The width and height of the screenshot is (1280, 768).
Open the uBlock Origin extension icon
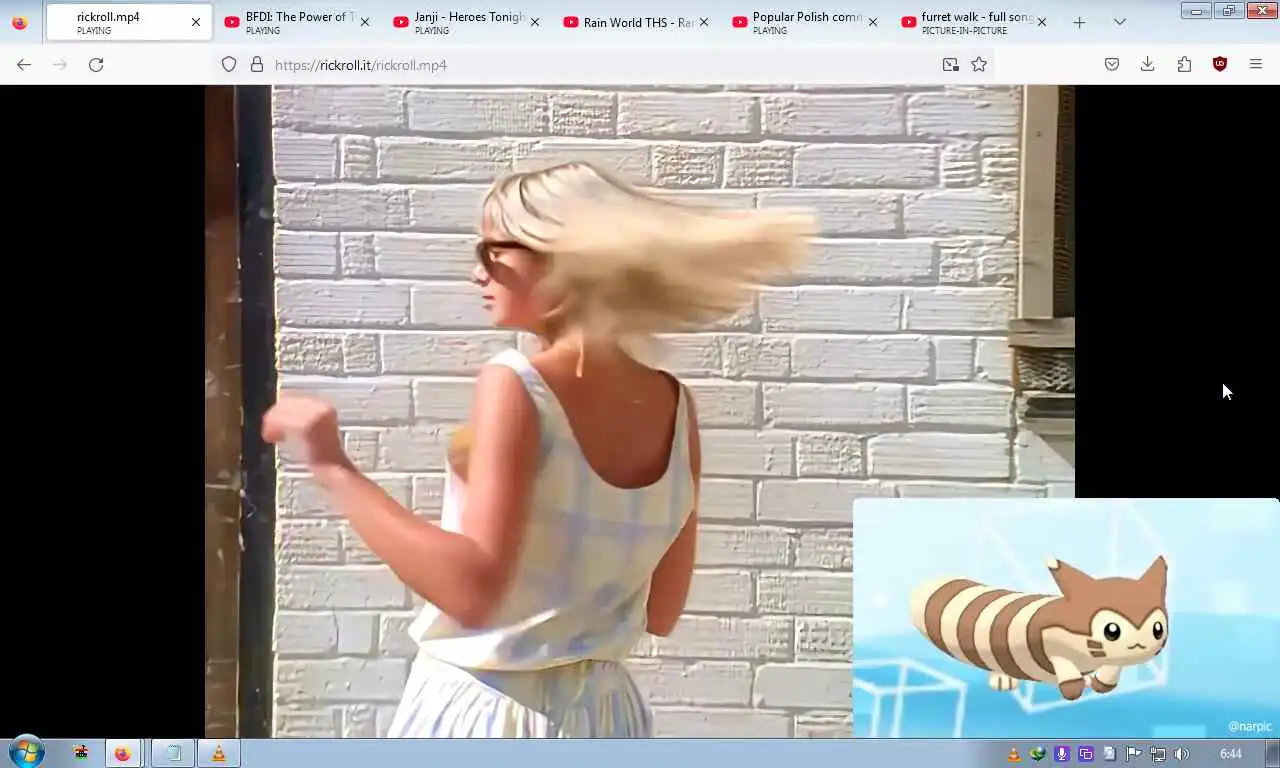1220,65
